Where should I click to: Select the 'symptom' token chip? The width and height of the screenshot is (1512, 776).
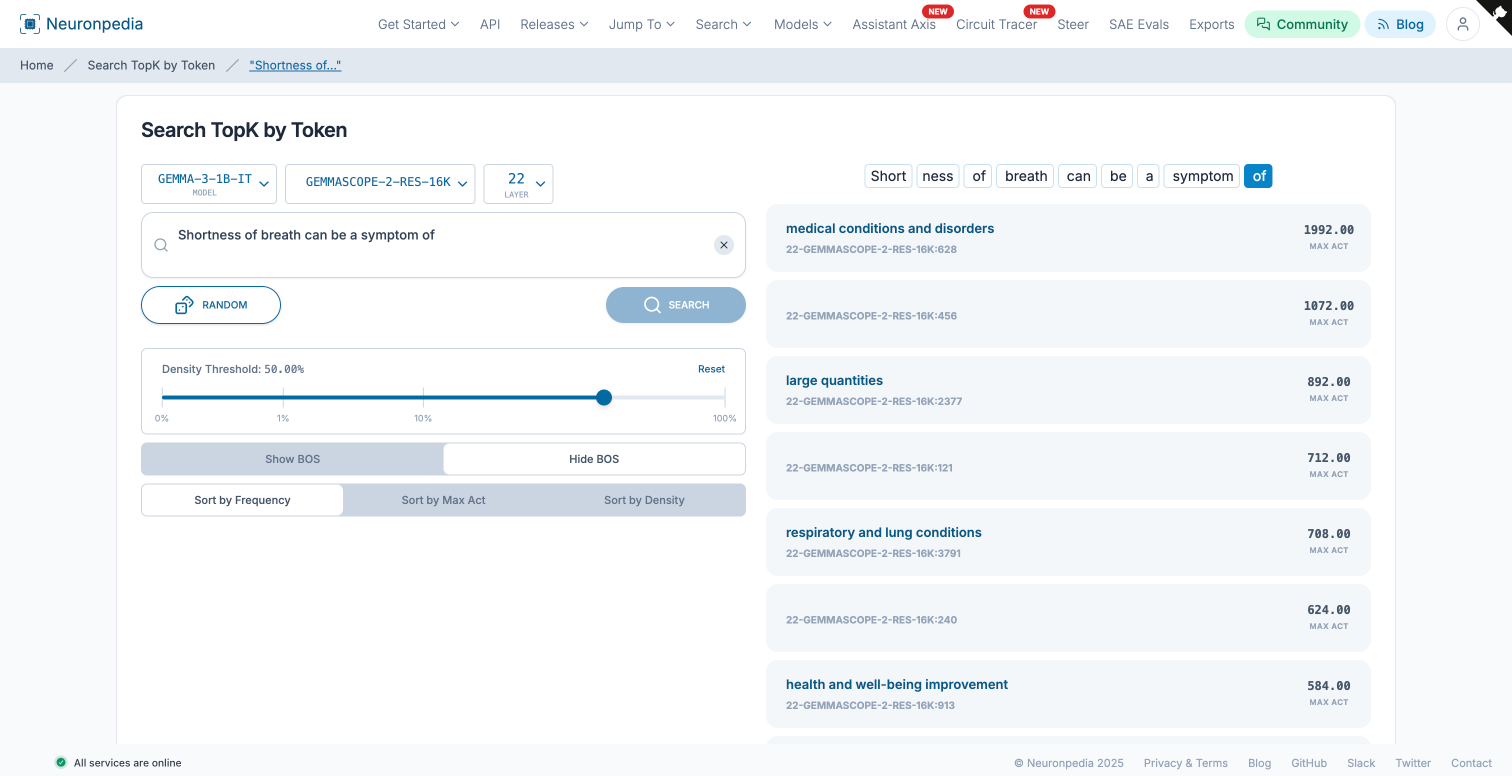[x=1202, y=176]
